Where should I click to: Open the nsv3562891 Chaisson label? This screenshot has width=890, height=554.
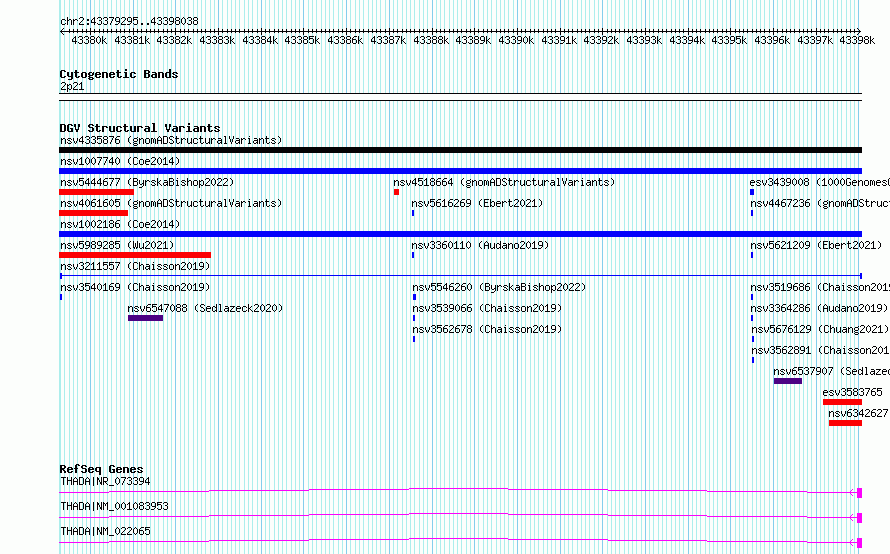pyautogui.click(x=820, y=350)
